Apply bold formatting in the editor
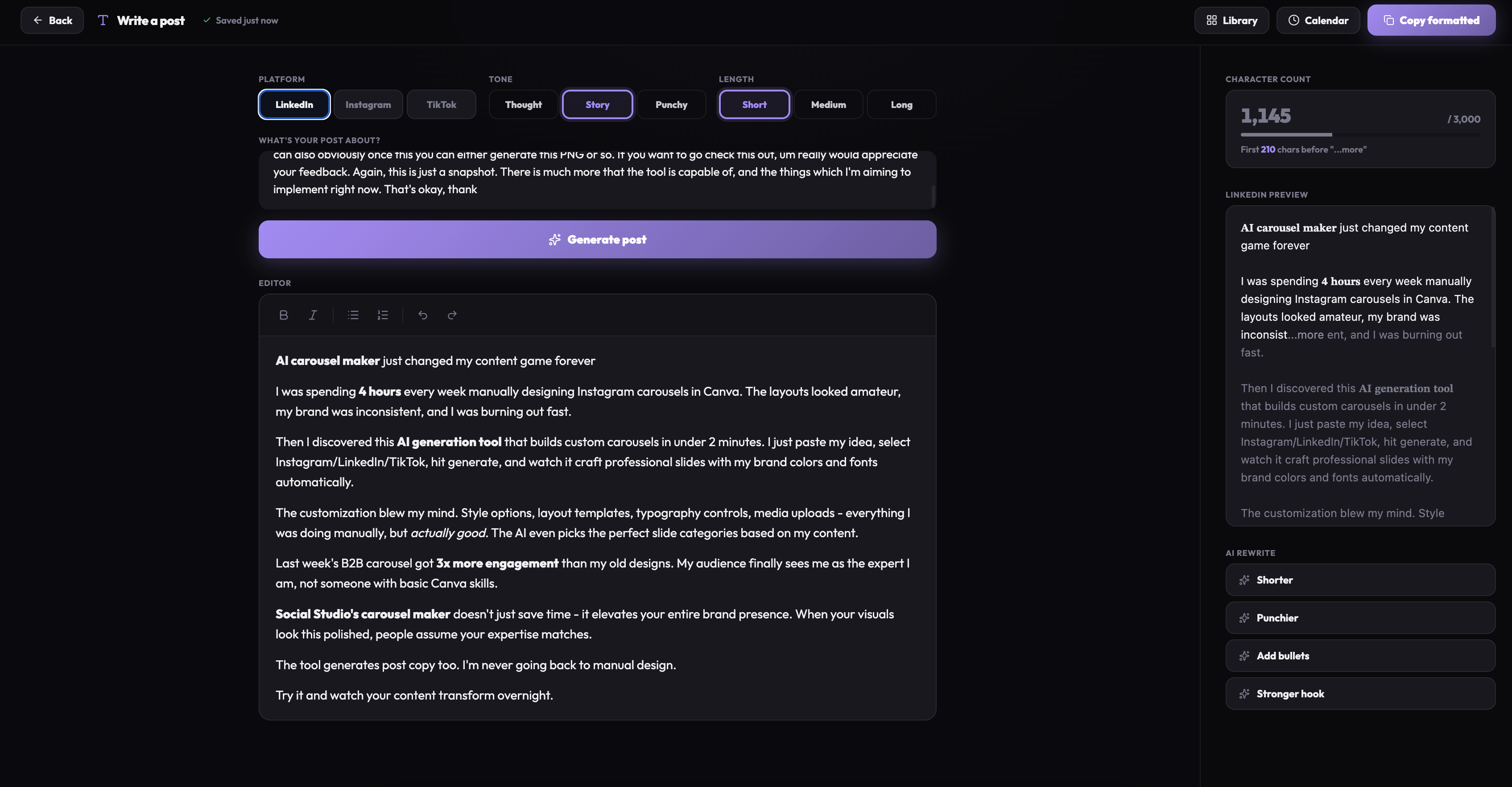The height and width of the screenshot is (787, 1512). pyautogui.click(x=284, y=315)
